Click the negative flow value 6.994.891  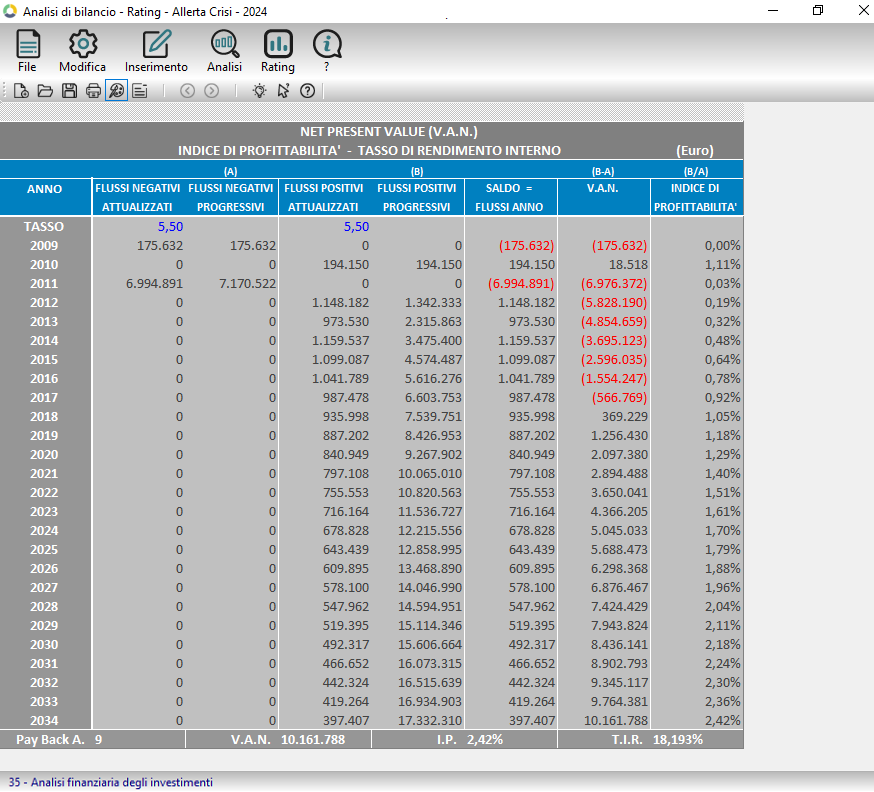pyautogui.click(x=154, y=284)
